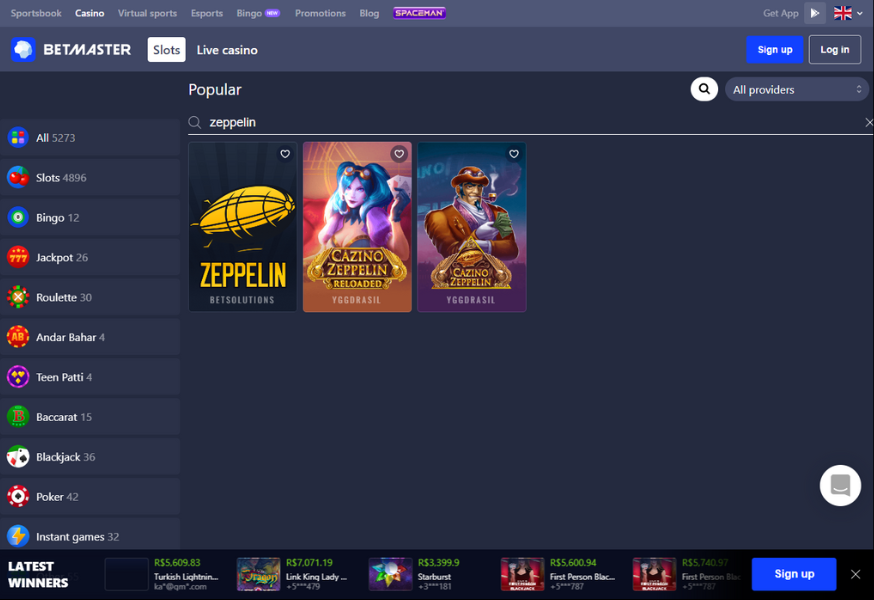The width and height of the screenshot is (874, 600).
Task: Select the All games category icon
Action: [16, 137]
